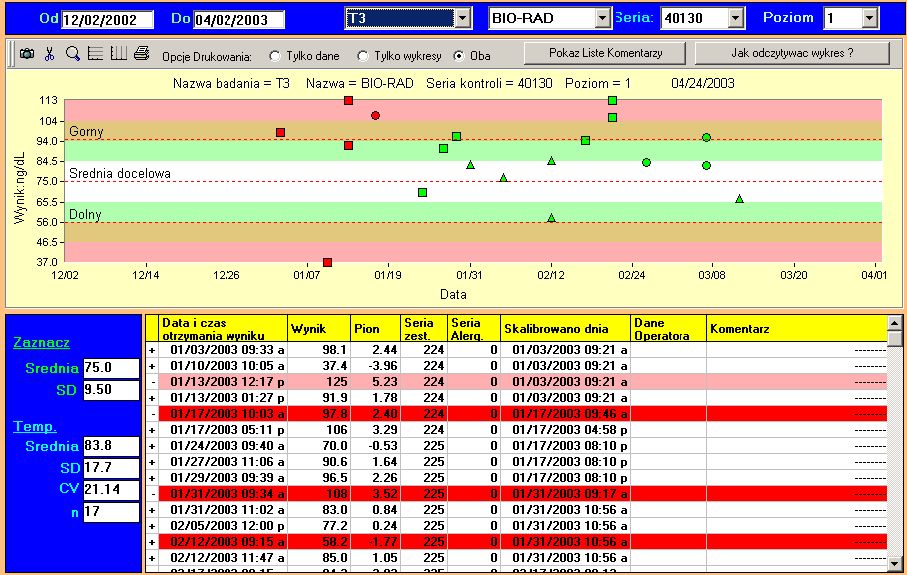
Task: Click the 'Komentarz' column header
Action: (x=796, y=328)
